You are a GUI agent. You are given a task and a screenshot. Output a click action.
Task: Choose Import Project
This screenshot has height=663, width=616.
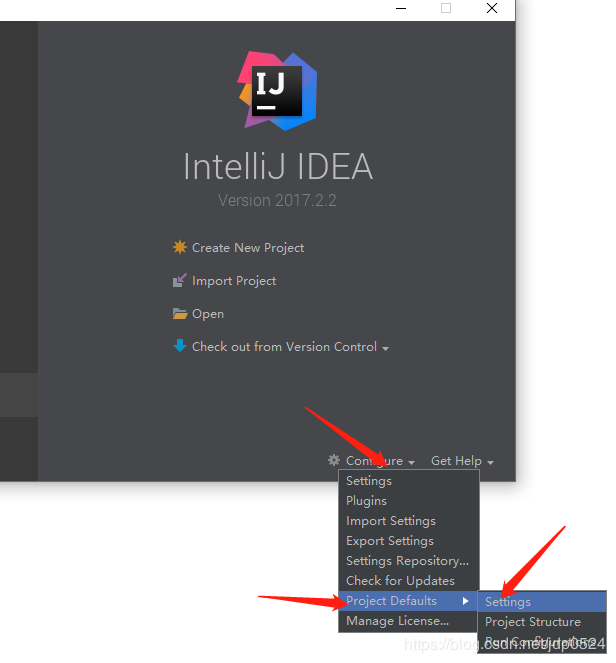tap(234, 281)
